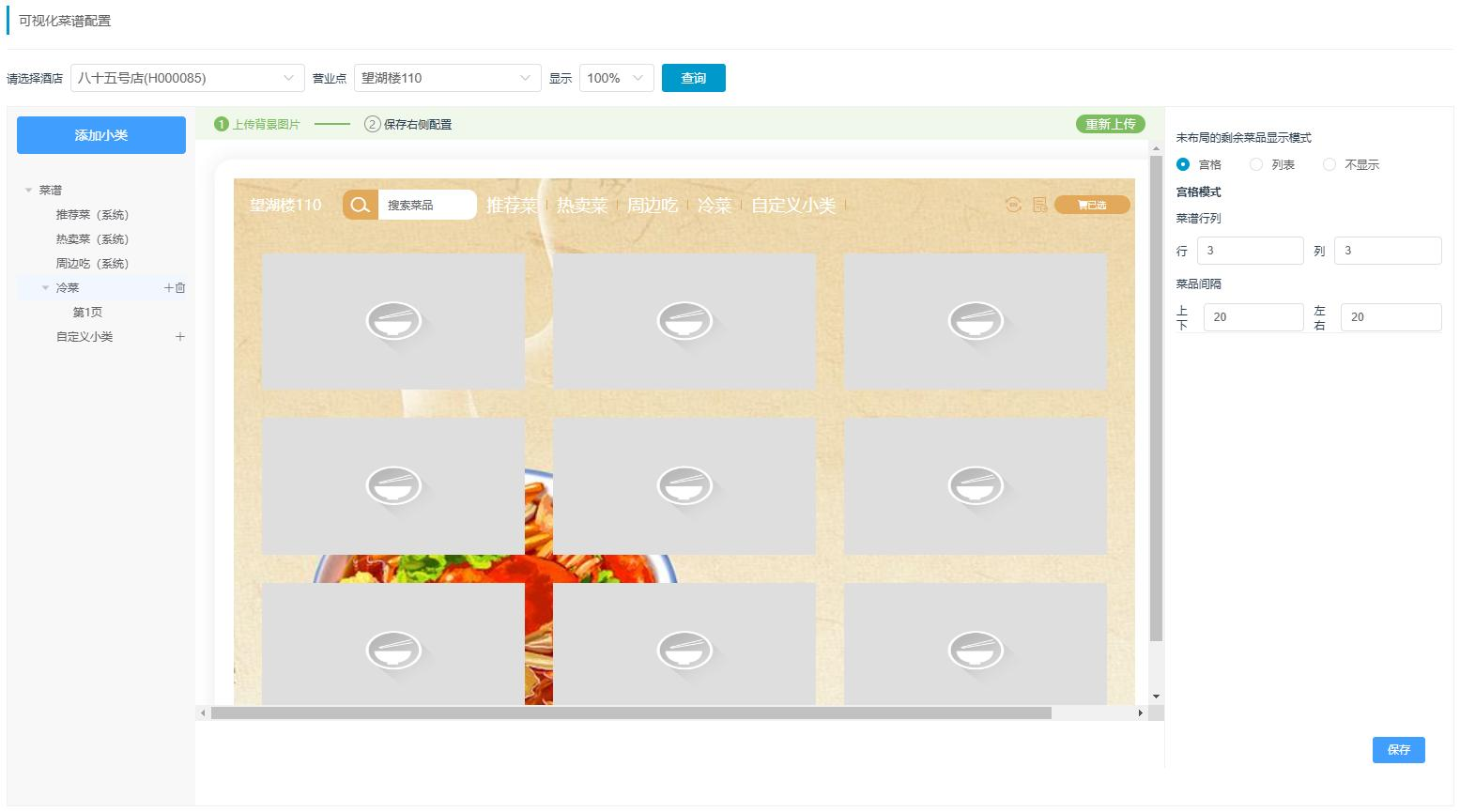This screenshot has width=1460, height=812.
Task: Select the left bowl placeholder in row two
Action: pos(393,486)
